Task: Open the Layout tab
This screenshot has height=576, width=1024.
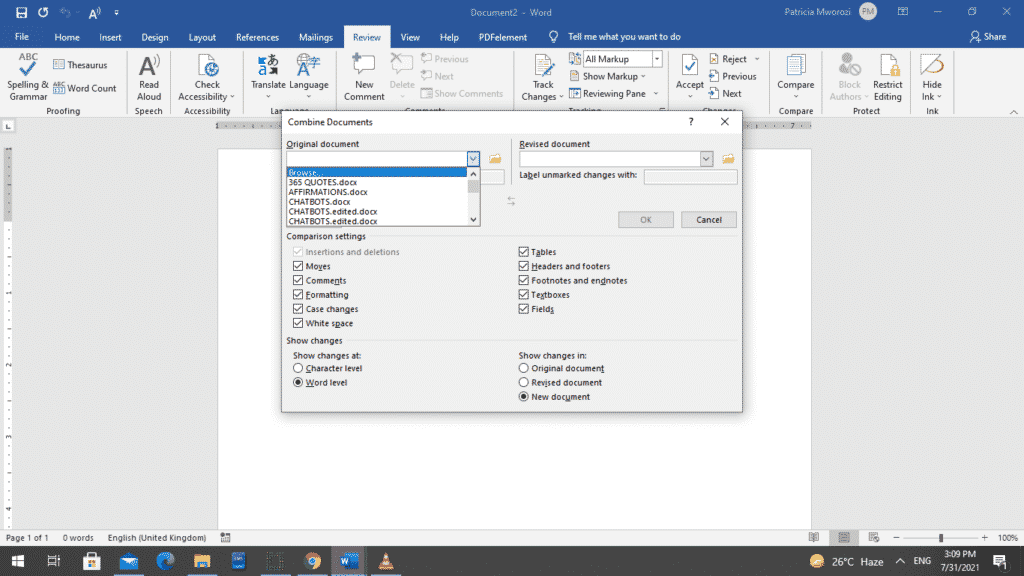Action: click(202, 37)
